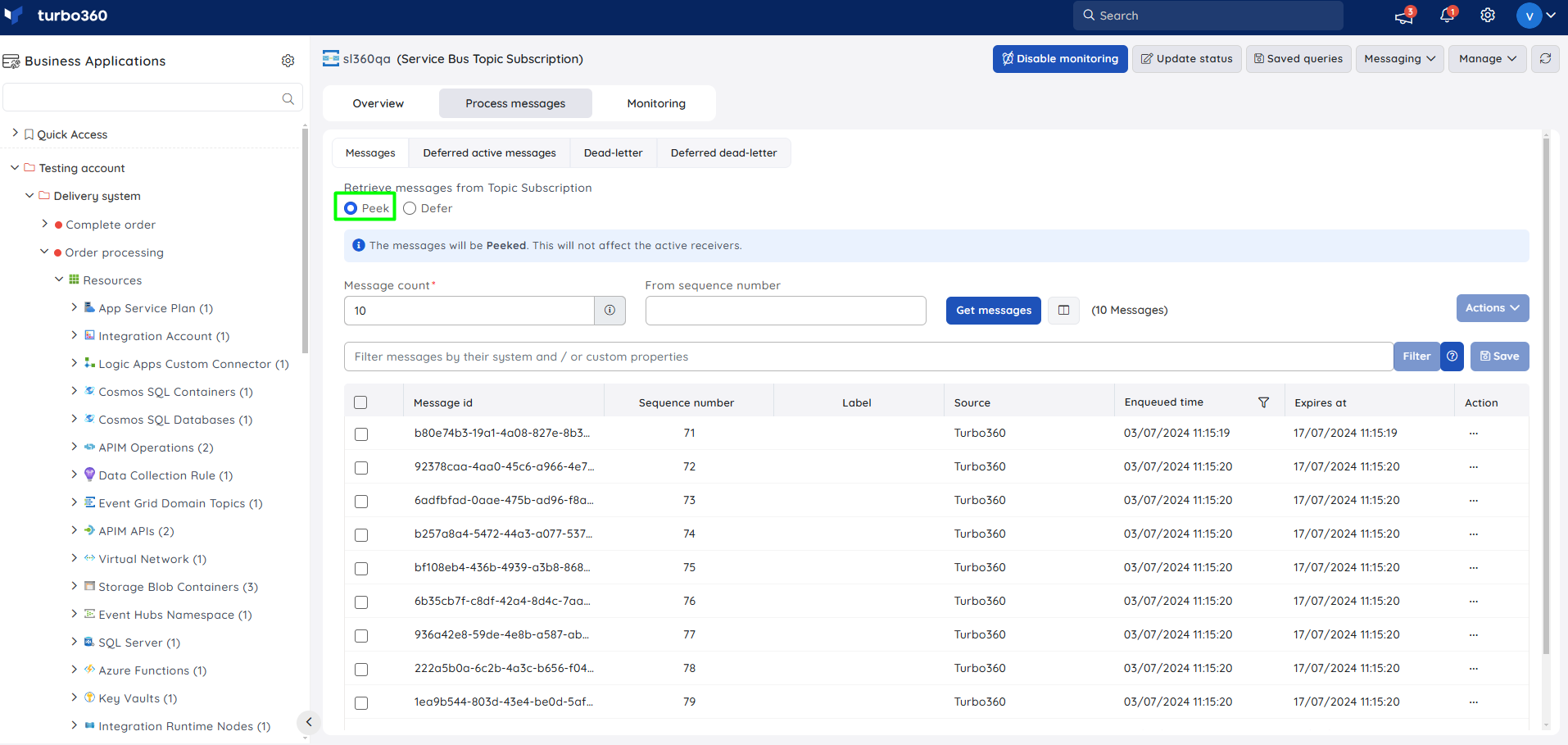
Task: Click the Save query button
Action: pos(1499,357)
